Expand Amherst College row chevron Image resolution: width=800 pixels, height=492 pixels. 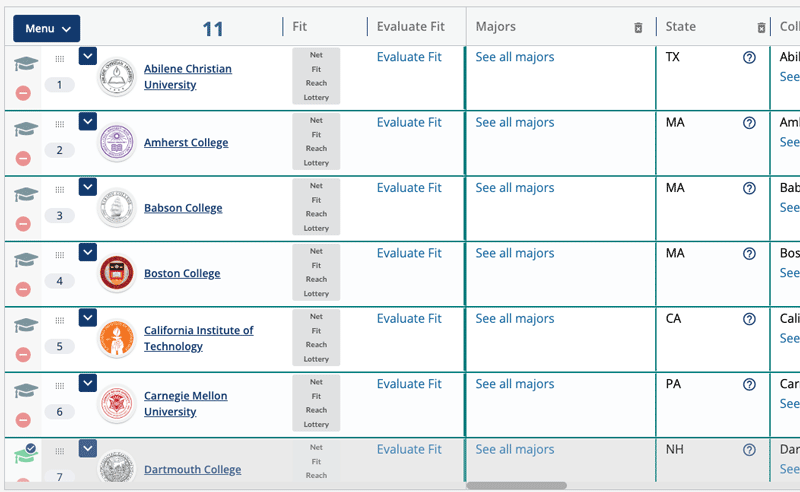(88, 121)
